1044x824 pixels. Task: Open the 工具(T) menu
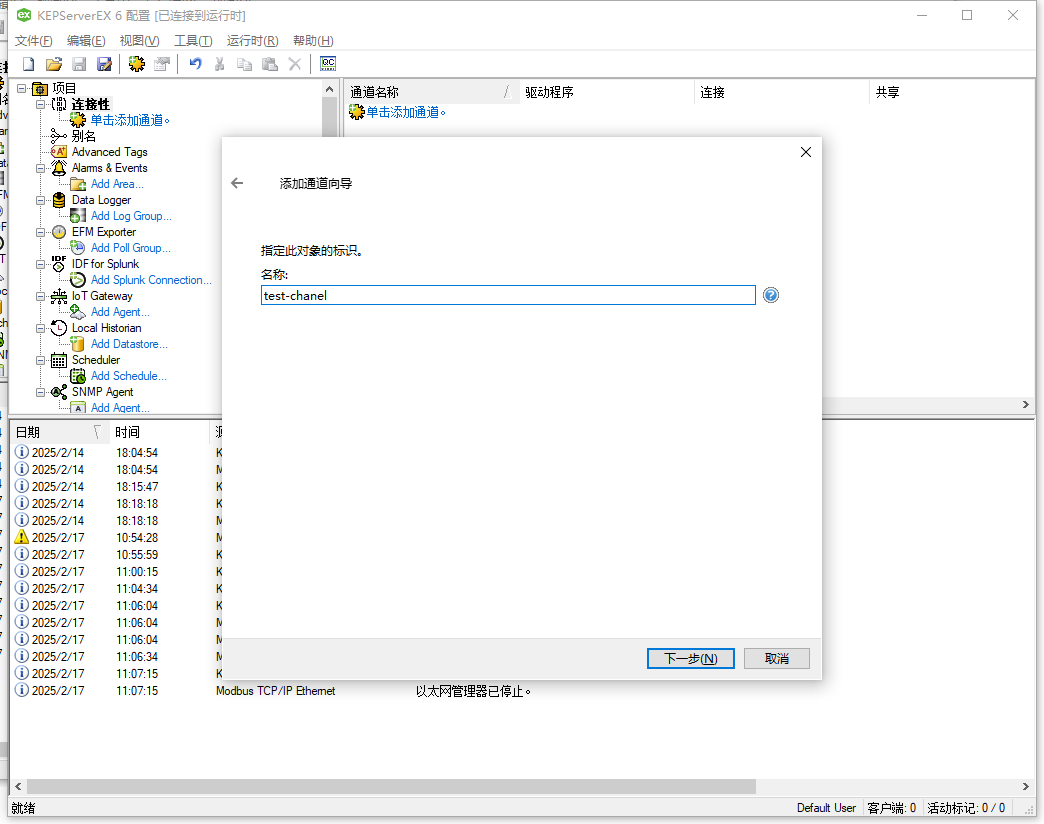pos(193,41)
